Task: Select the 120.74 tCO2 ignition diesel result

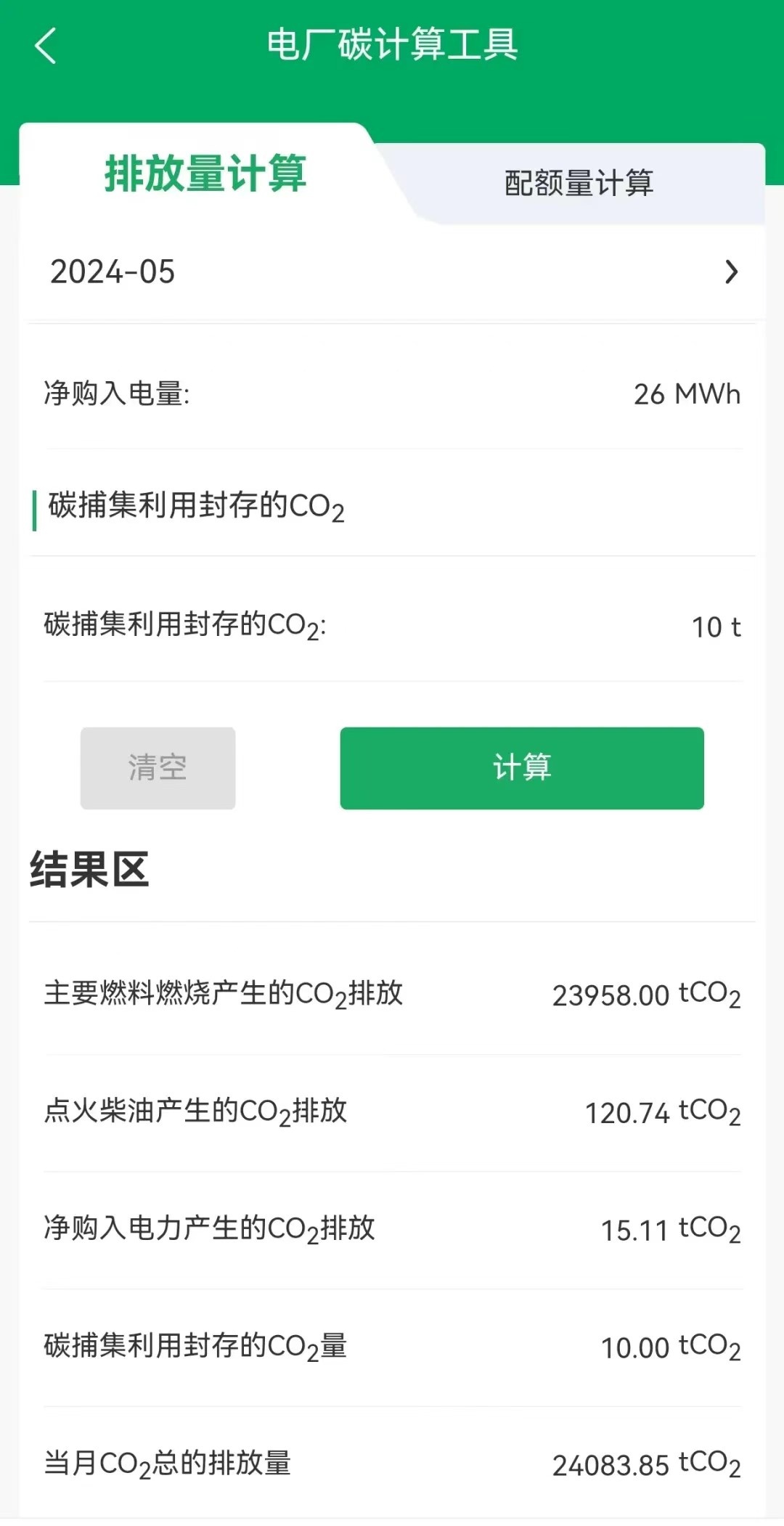Action: coord(662,1112)
